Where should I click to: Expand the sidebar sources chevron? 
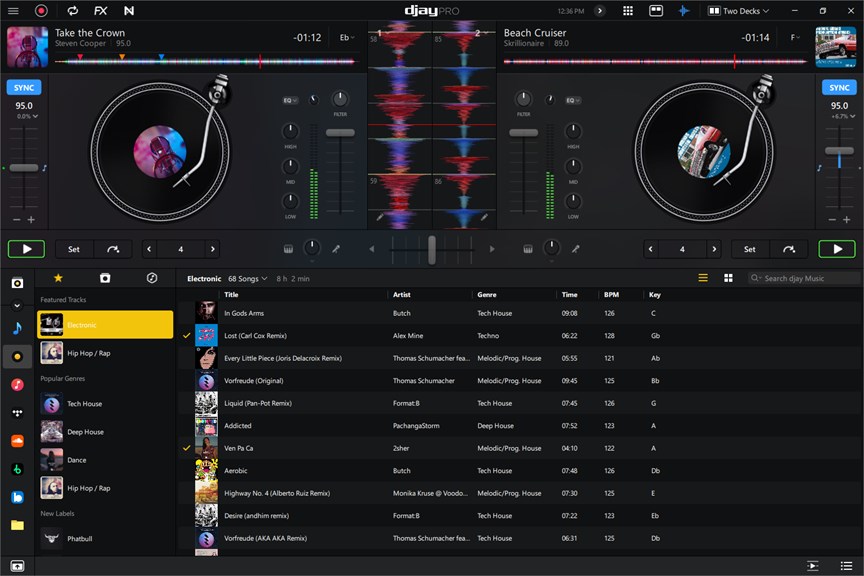pos(17,305)
